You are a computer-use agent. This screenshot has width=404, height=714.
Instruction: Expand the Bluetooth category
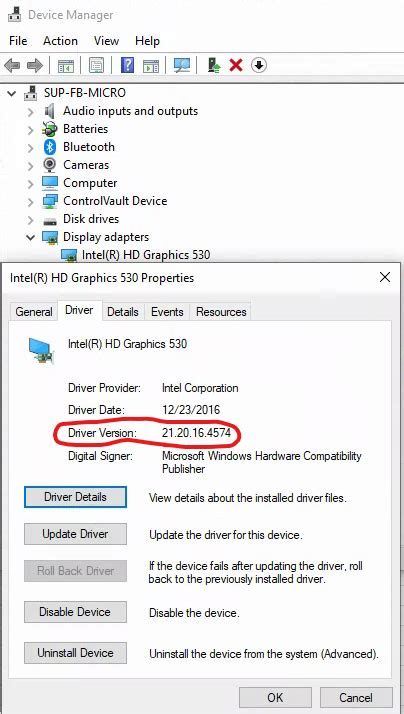[x=30, y=148]
